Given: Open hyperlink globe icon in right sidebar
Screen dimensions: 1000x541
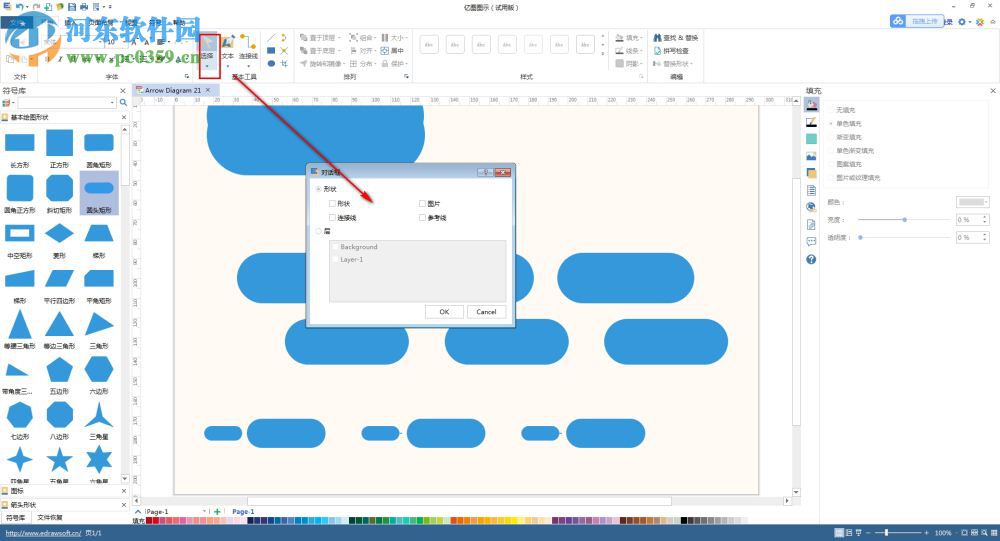Looking at the screenshot, I should (811, 207).
